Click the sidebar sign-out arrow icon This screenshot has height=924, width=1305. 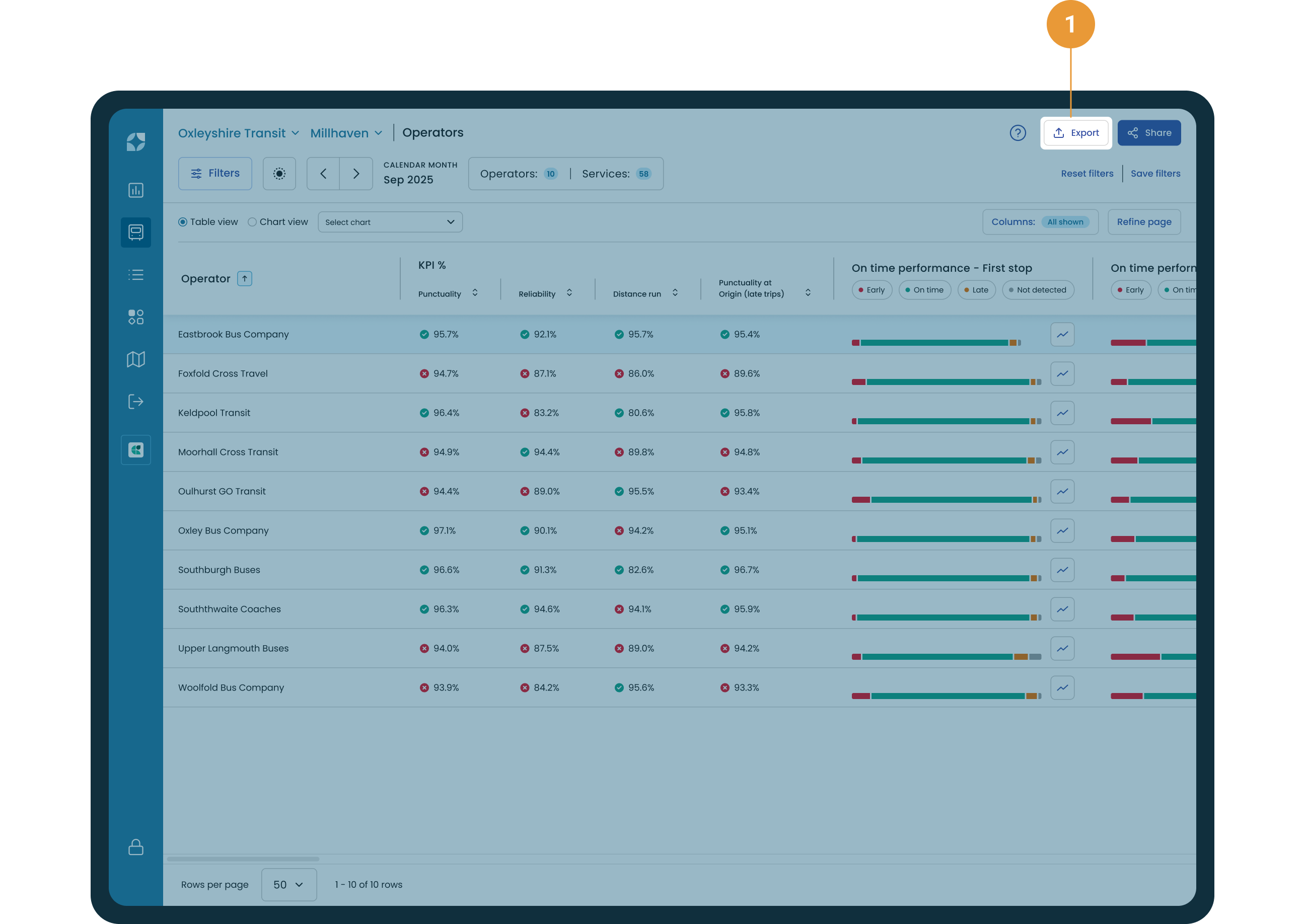click(136, 402)
